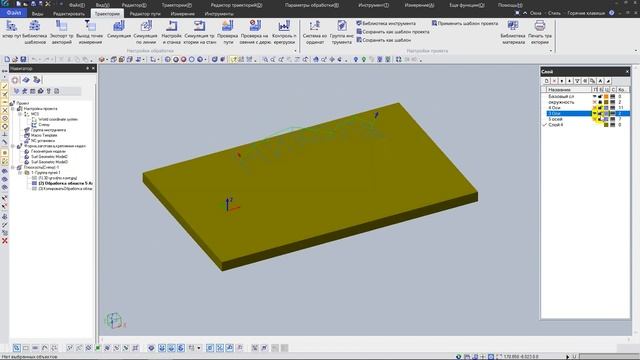
Task: Collapse Плоскость tree node
Action: (13, 167)
